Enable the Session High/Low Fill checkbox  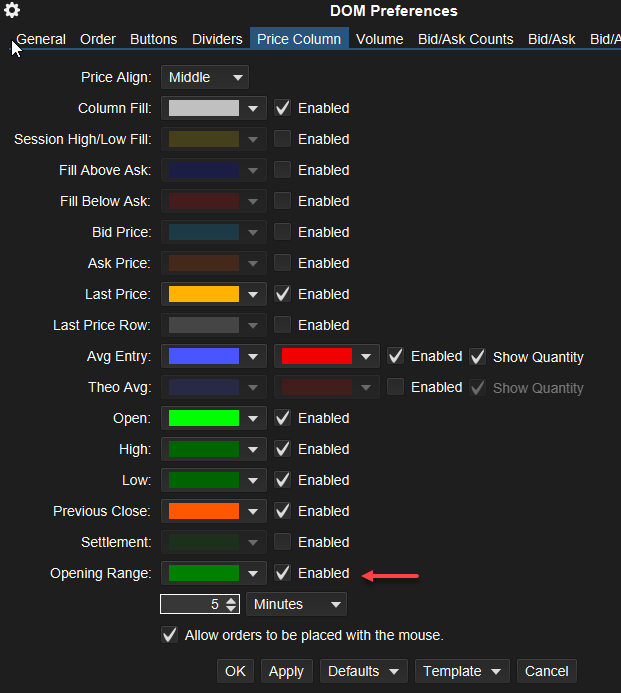pos(283,139)
